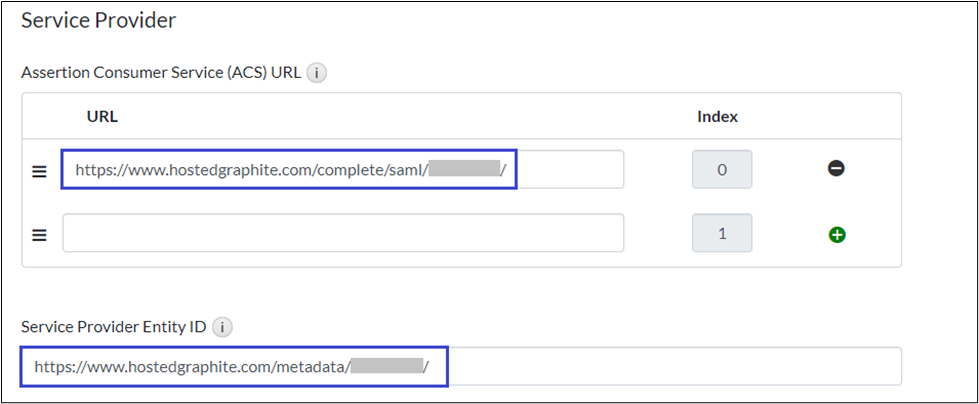This screenshot has width=979, height=404.
Task: Remove the first ACS URL row
Action: pos(836,169)
